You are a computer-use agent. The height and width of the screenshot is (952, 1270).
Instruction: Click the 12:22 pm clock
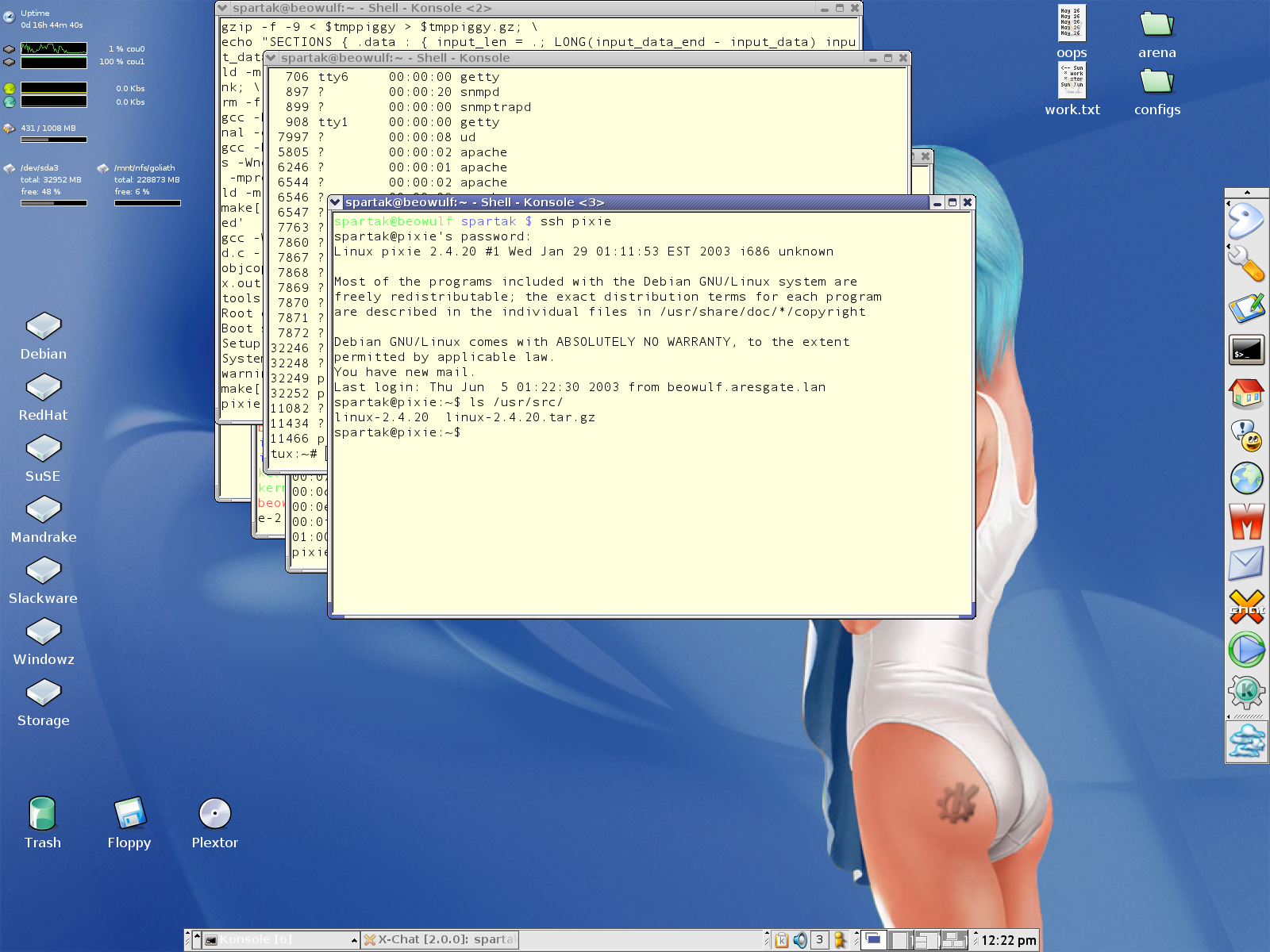[x=1008, y=940]
